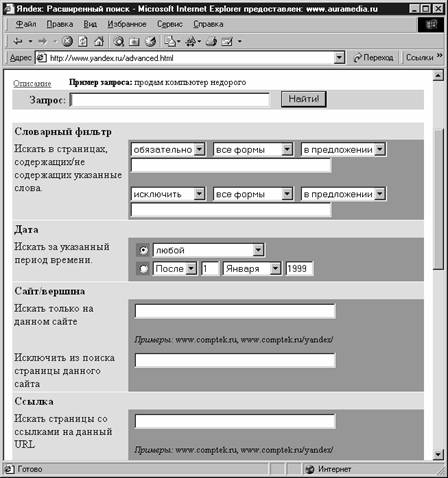The height and width of the screenshot is (478, 448).
Task: Click the Print toolbar icon
Action: (211, 42)
